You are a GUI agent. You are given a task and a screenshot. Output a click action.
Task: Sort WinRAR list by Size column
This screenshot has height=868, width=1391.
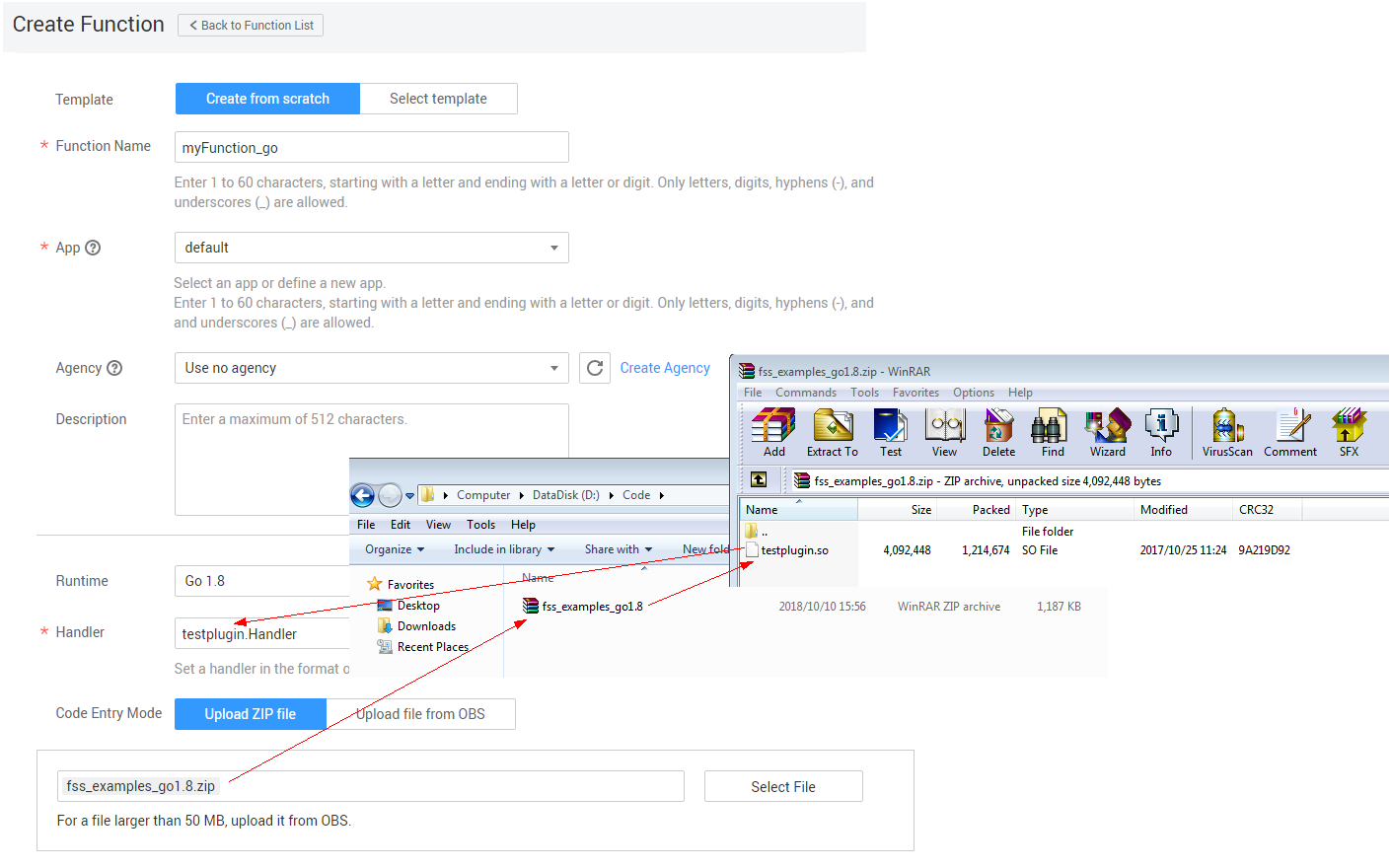point(897,510)
